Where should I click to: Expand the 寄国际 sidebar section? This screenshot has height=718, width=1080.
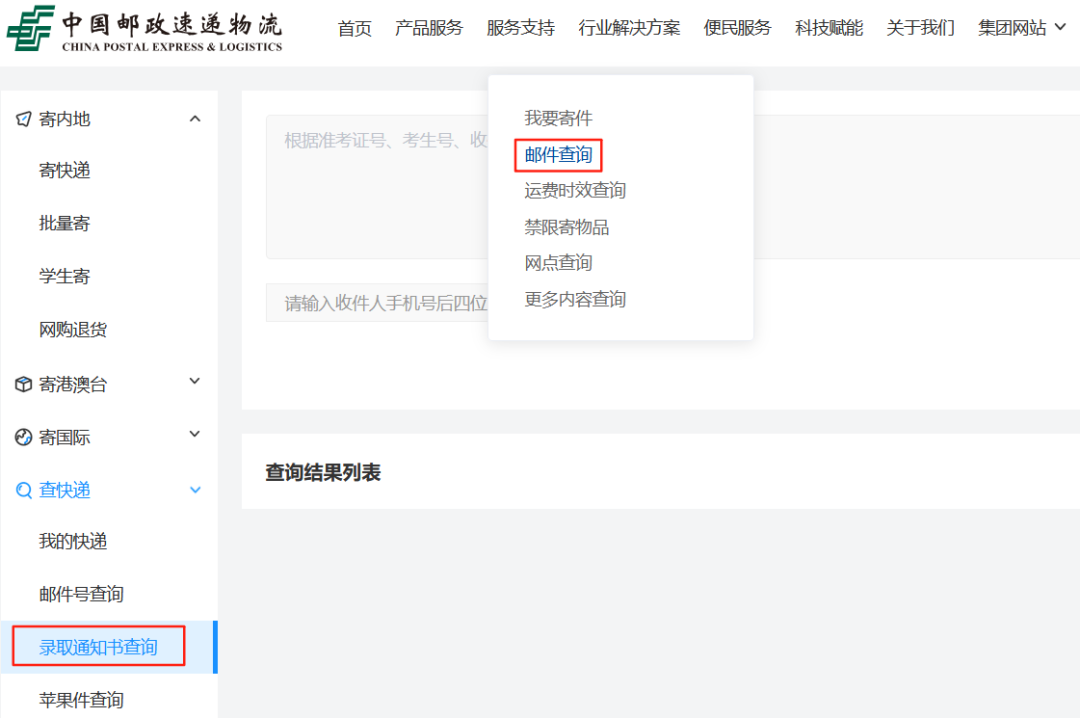194,435
